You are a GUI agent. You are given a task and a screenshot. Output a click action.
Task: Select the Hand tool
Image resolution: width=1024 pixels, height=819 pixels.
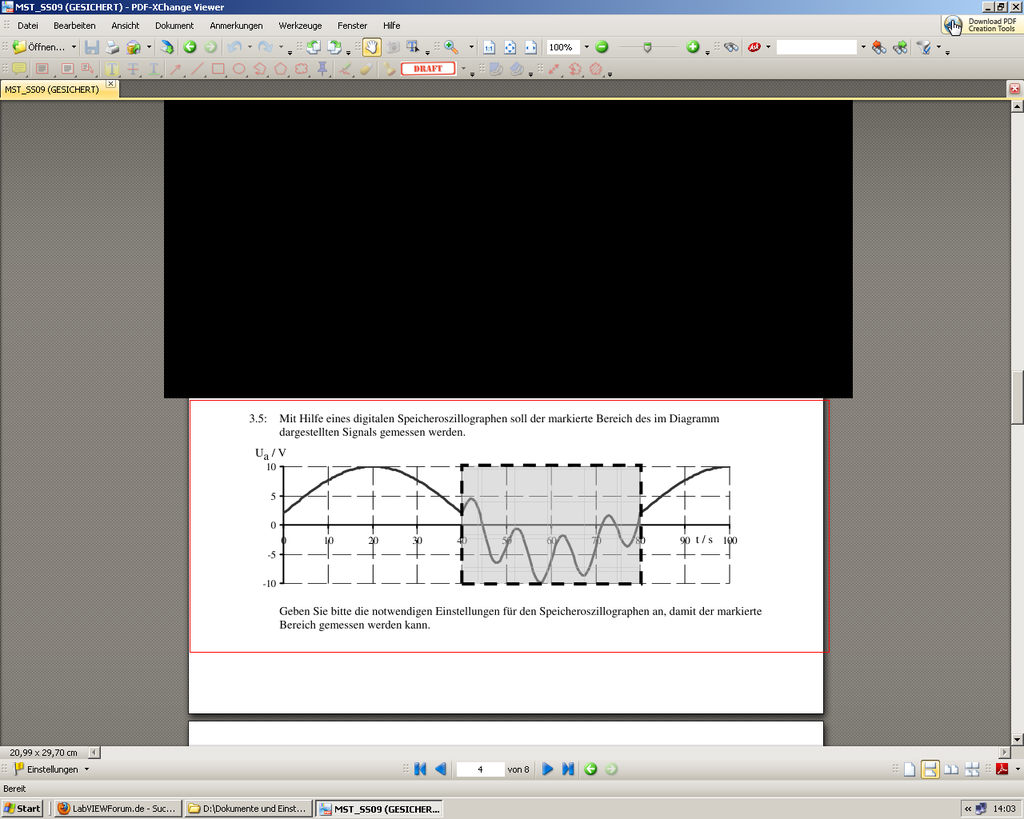[371, 47]
